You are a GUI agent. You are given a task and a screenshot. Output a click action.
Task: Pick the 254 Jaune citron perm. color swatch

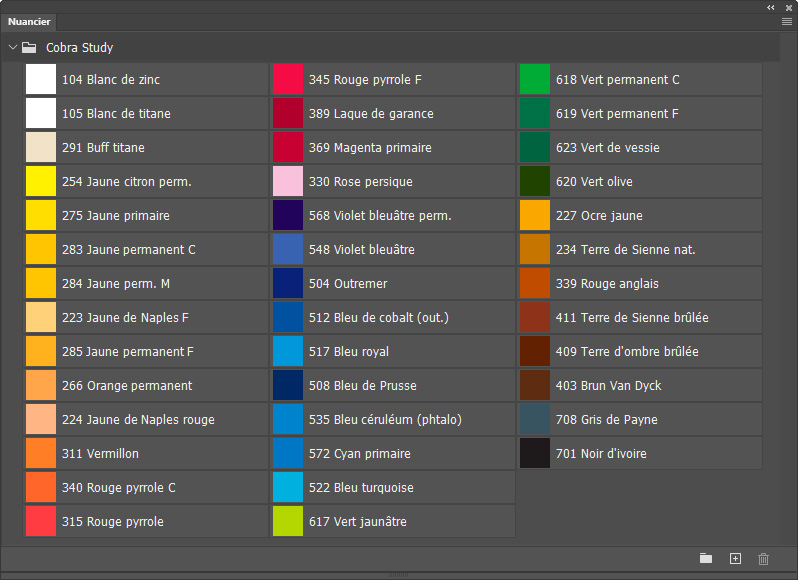point(41,181)
